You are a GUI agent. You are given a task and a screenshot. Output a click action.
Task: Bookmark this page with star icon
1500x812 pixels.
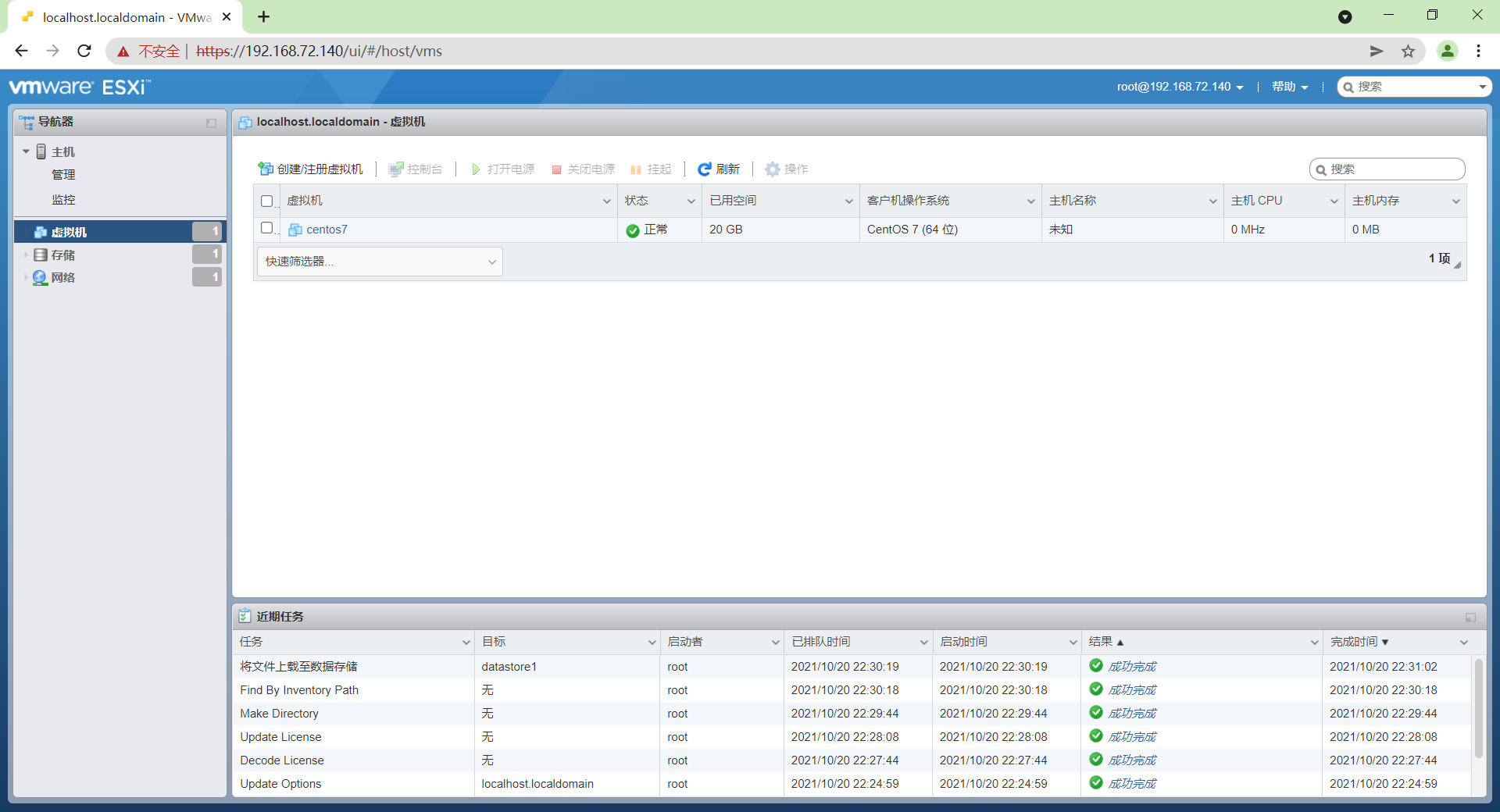[x=1408, y=52]
